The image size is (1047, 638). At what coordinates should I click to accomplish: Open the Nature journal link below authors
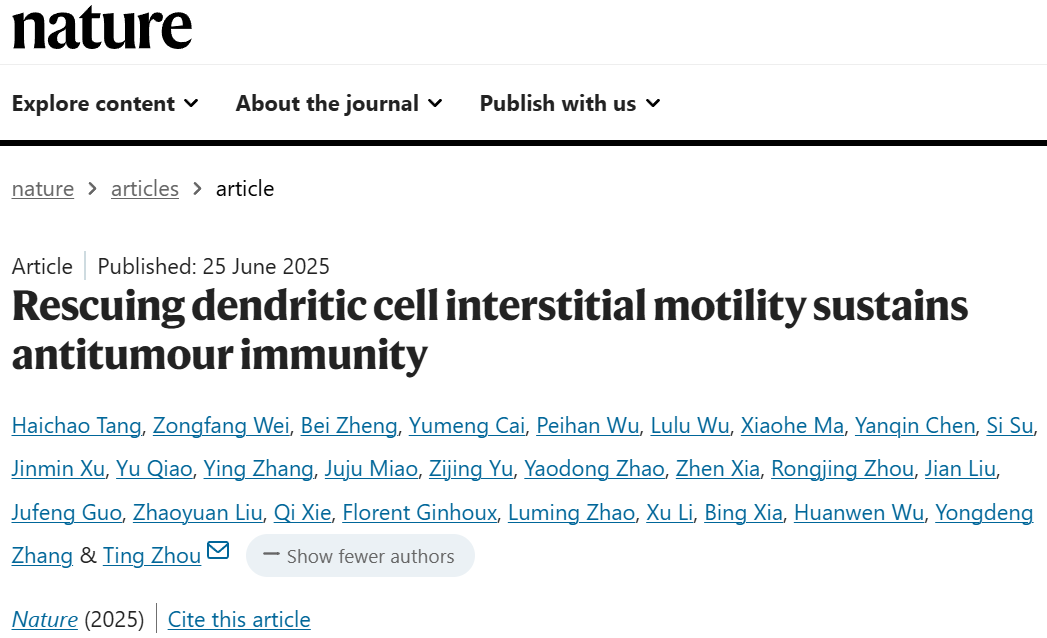[x=45, y=620]
